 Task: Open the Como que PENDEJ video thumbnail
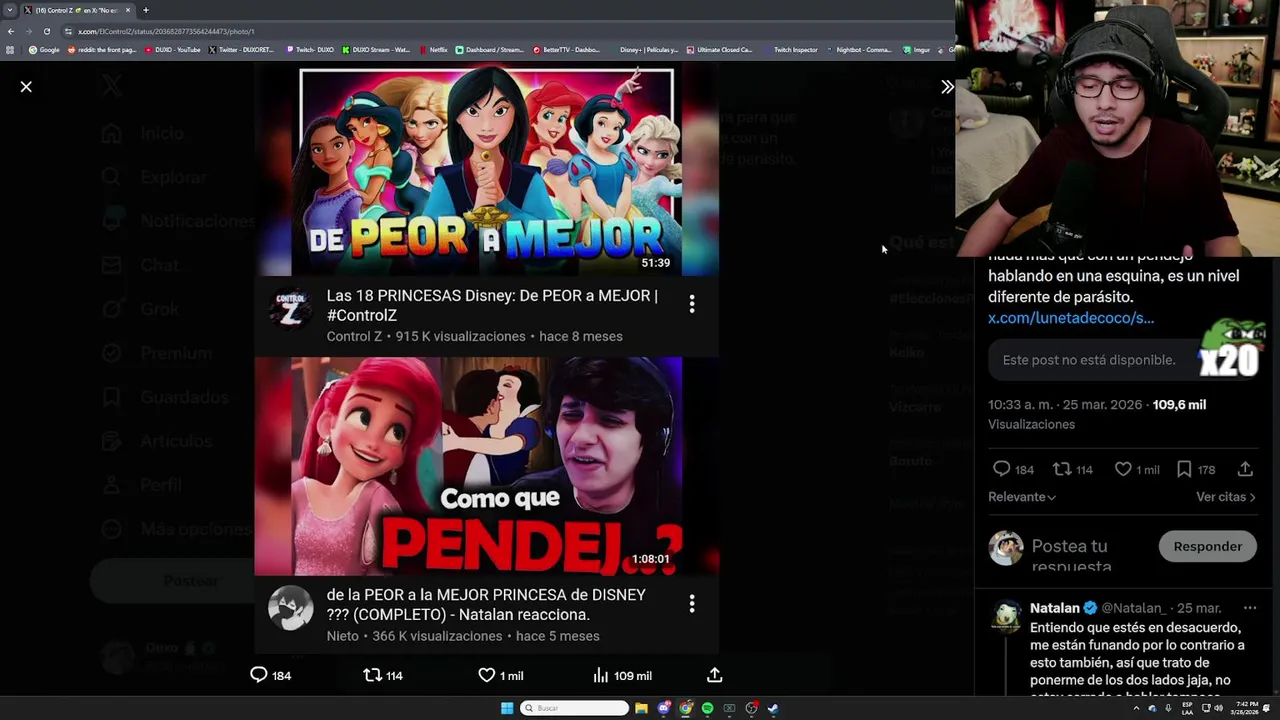tap(487, 466)
